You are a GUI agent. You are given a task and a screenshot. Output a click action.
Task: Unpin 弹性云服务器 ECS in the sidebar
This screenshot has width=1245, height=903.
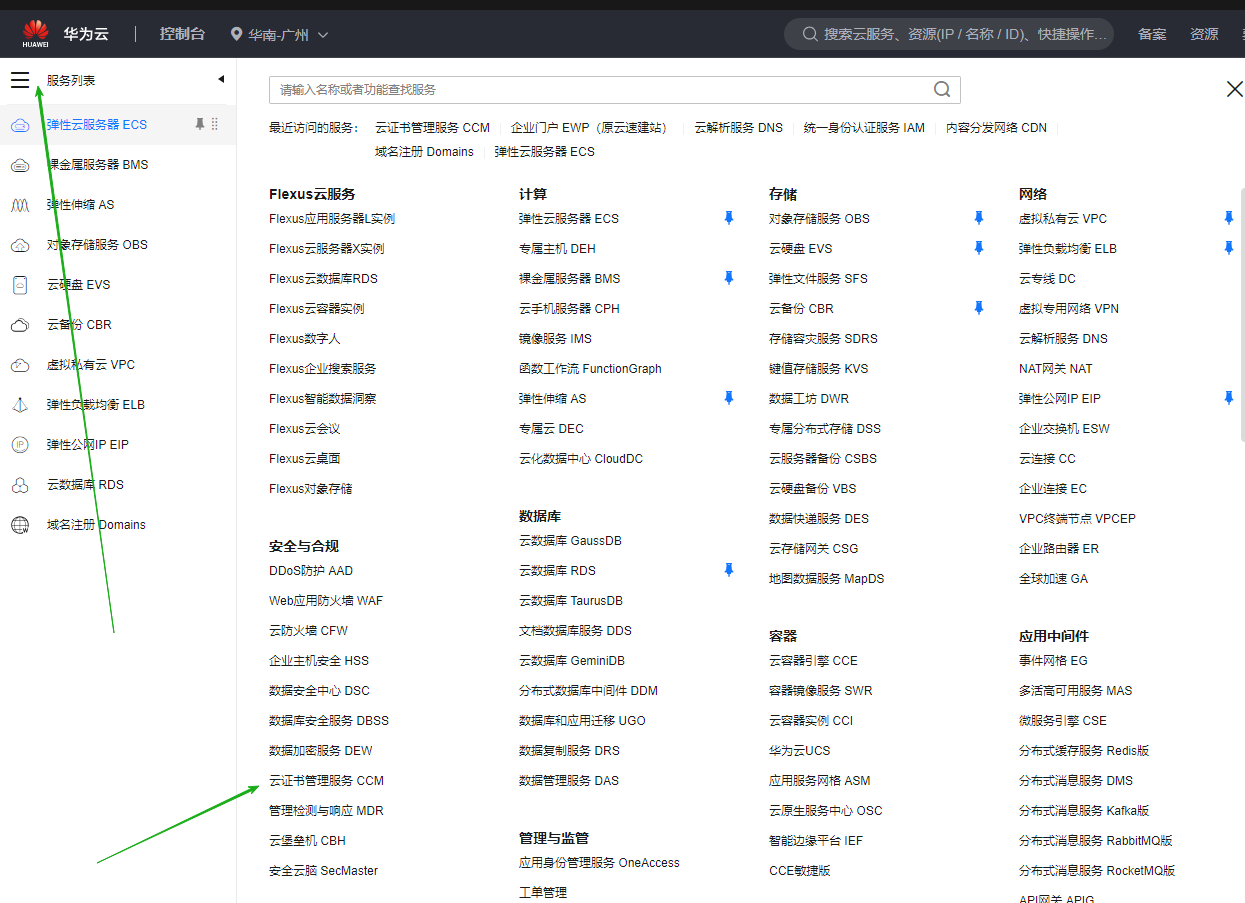199,124
